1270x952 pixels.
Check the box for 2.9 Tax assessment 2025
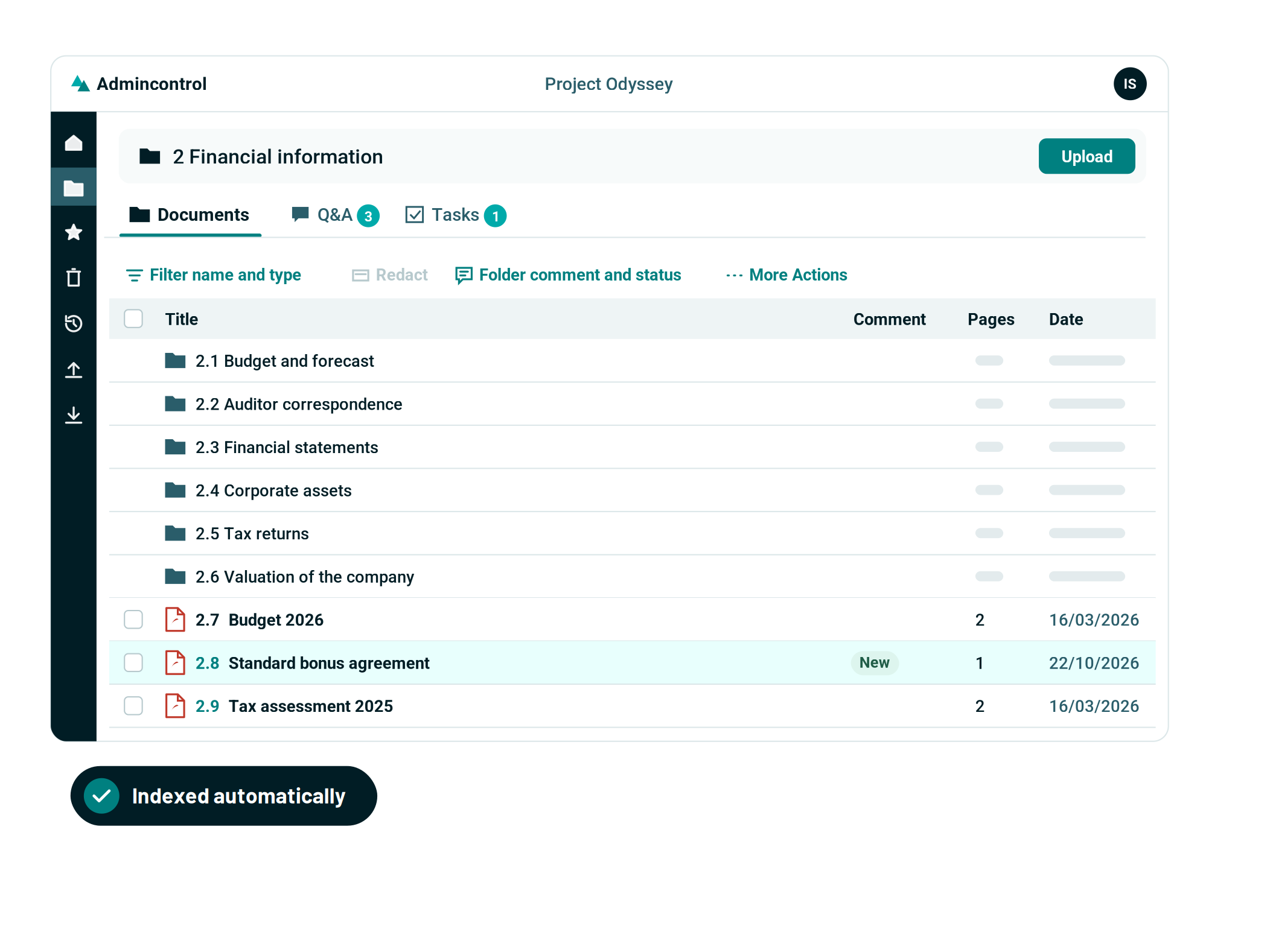coord(133,706)
